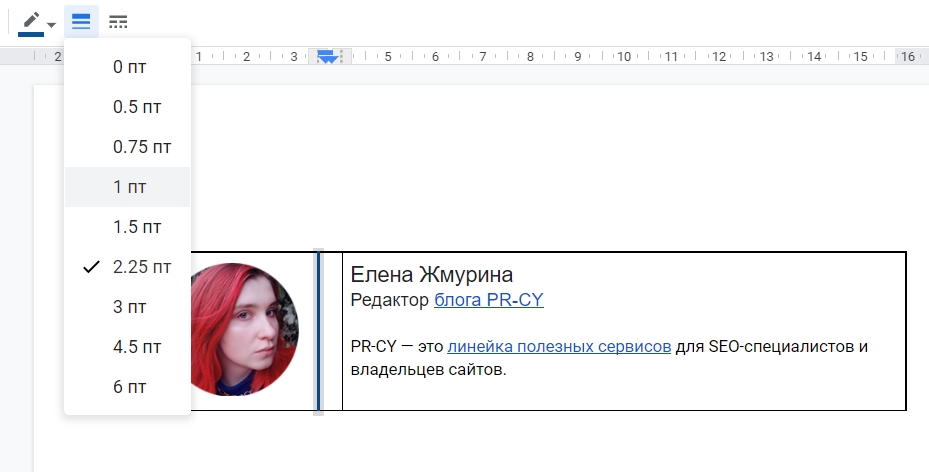Follow the линейка полезных сервисов link
Viewport: 929px width, 472px height.
coord(559,346)
